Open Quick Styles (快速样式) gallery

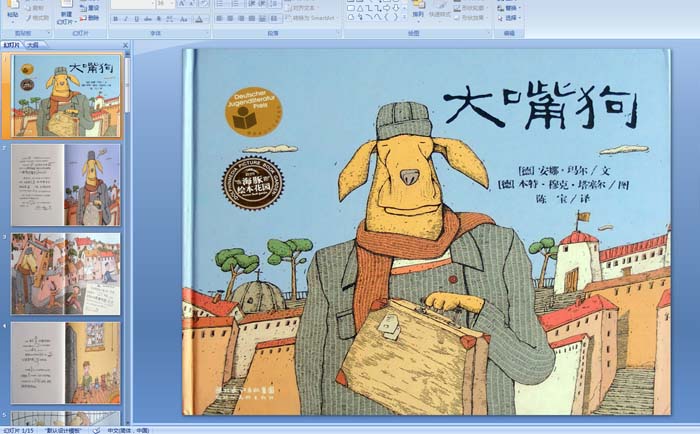coord(440,11)
